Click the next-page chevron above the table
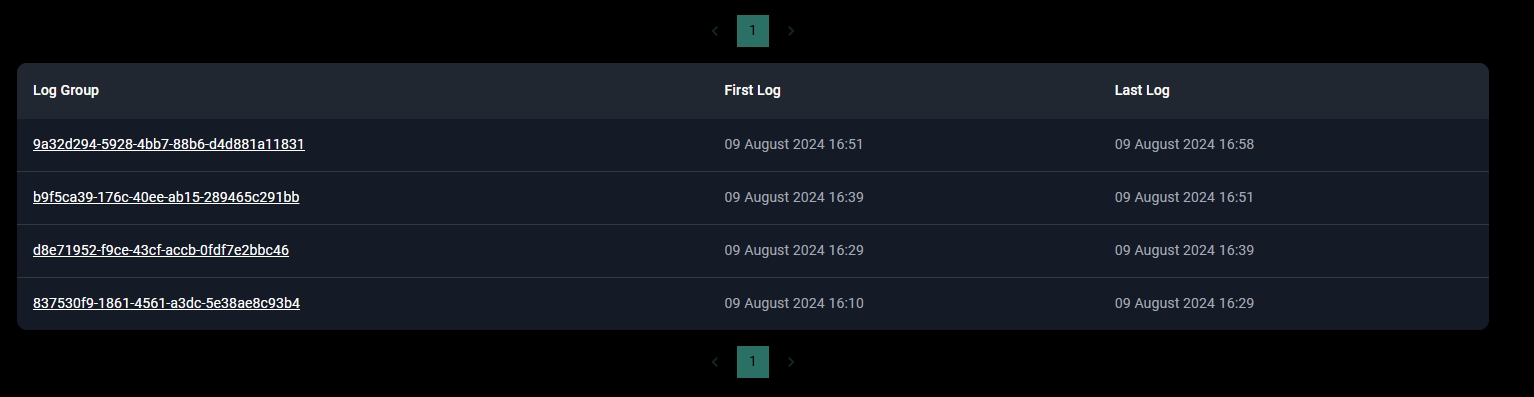1534x397 pixels. (x=791, y=31)
